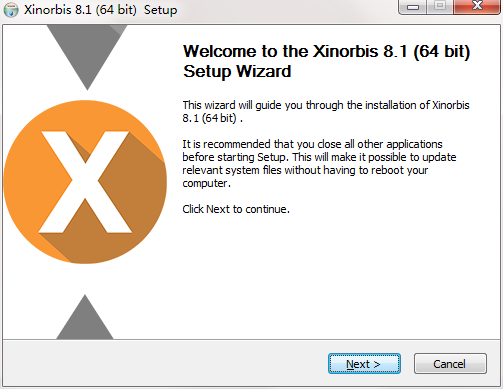Image resolution: width=503 pixels, height=389 pixels.
Task: Click the blank white area below the instructions
Action: click(327, 277)
